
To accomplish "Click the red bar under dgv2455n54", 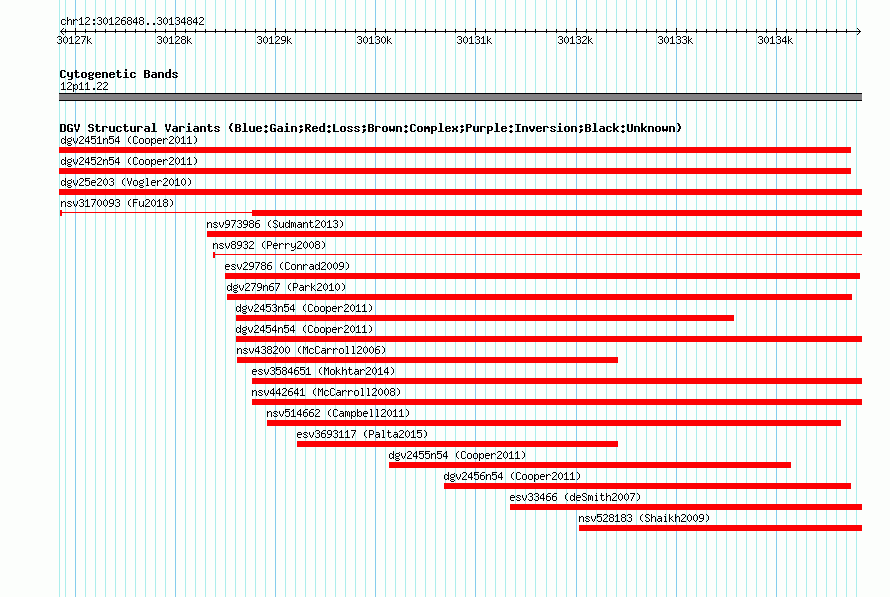I will 590,465.
